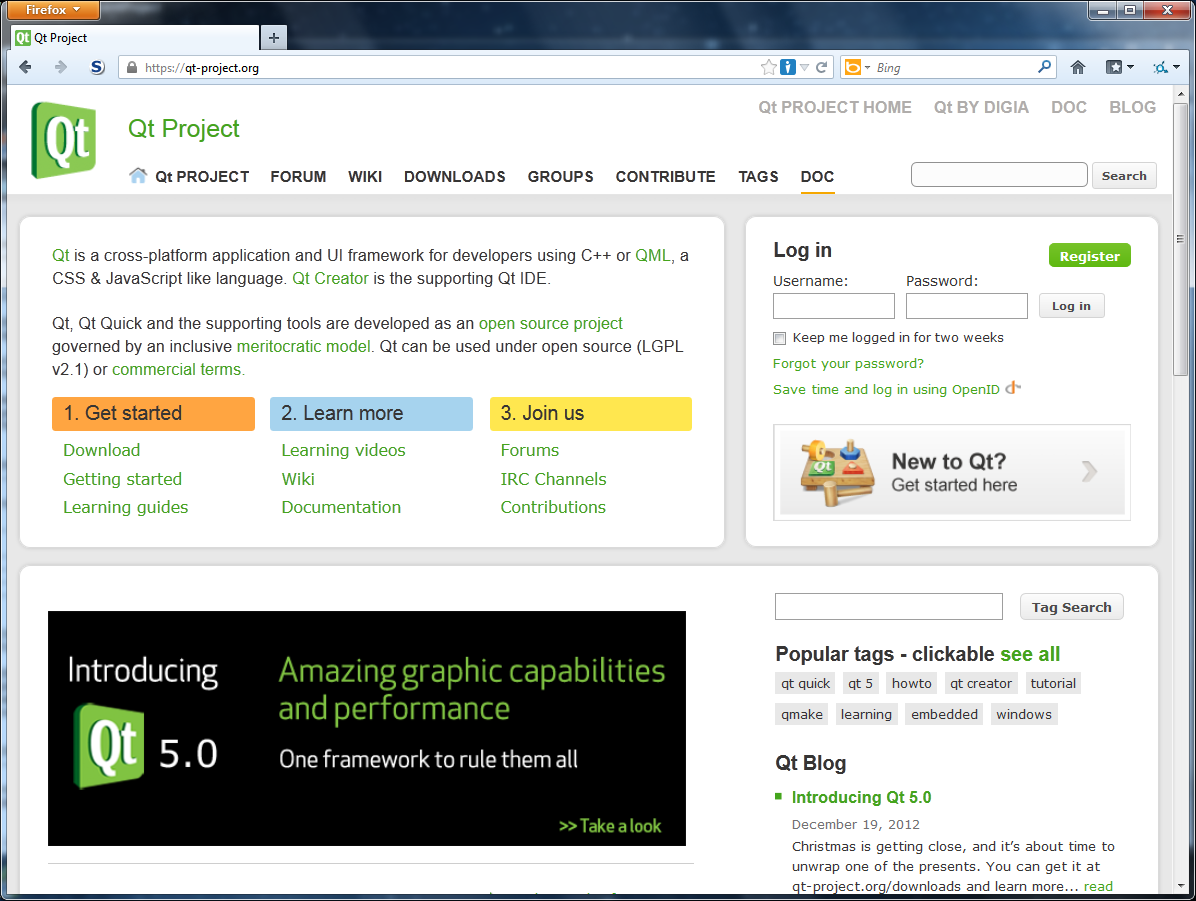Click the site search text box
This screenshot has height=901, width=1196.
click(x=998, y=175)
